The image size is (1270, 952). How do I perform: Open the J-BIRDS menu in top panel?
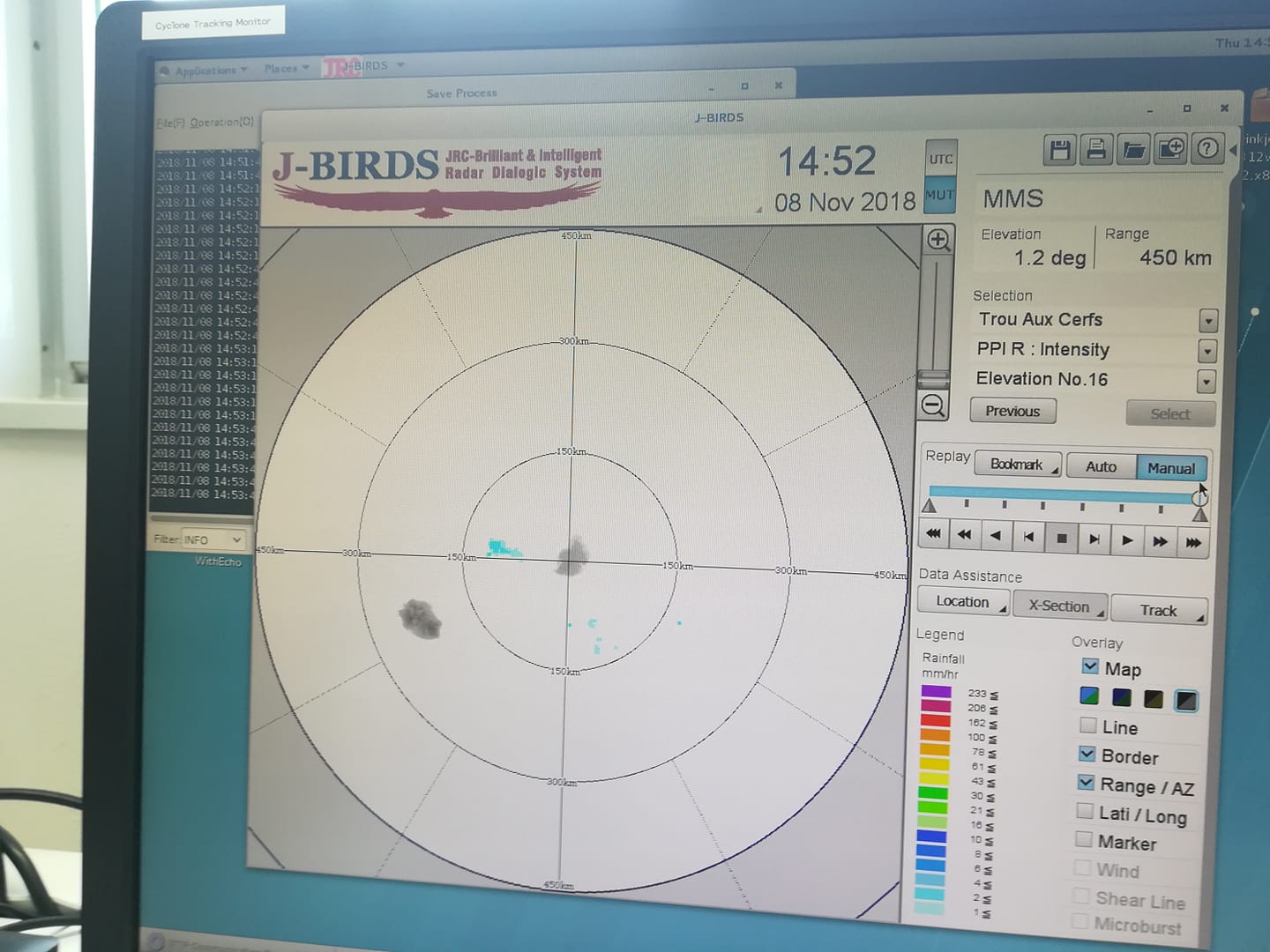[363, 66]
